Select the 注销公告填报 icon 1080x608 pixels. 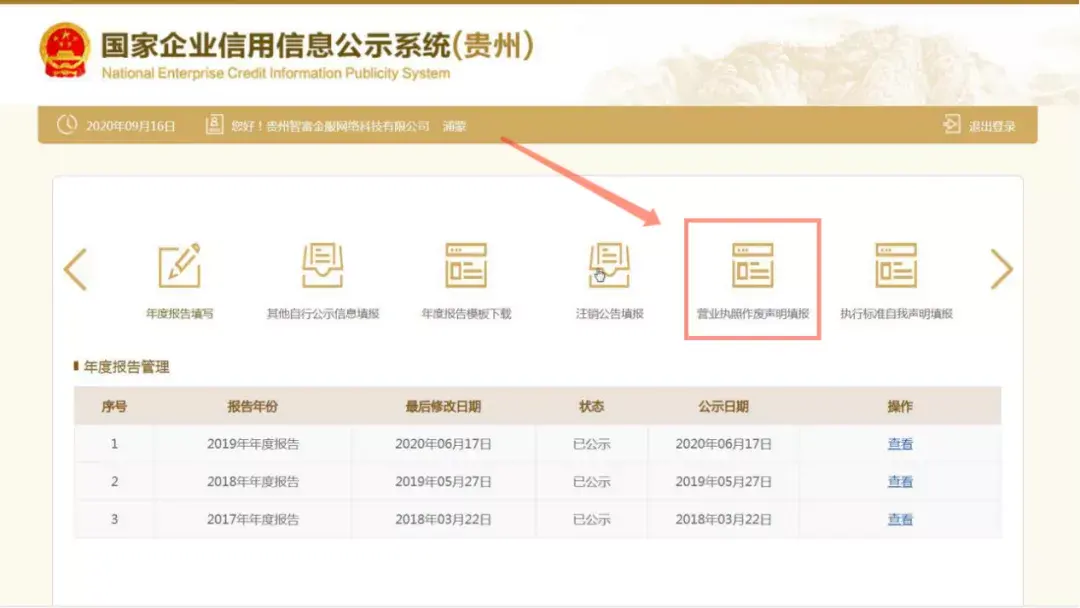[x=609, y=267]
